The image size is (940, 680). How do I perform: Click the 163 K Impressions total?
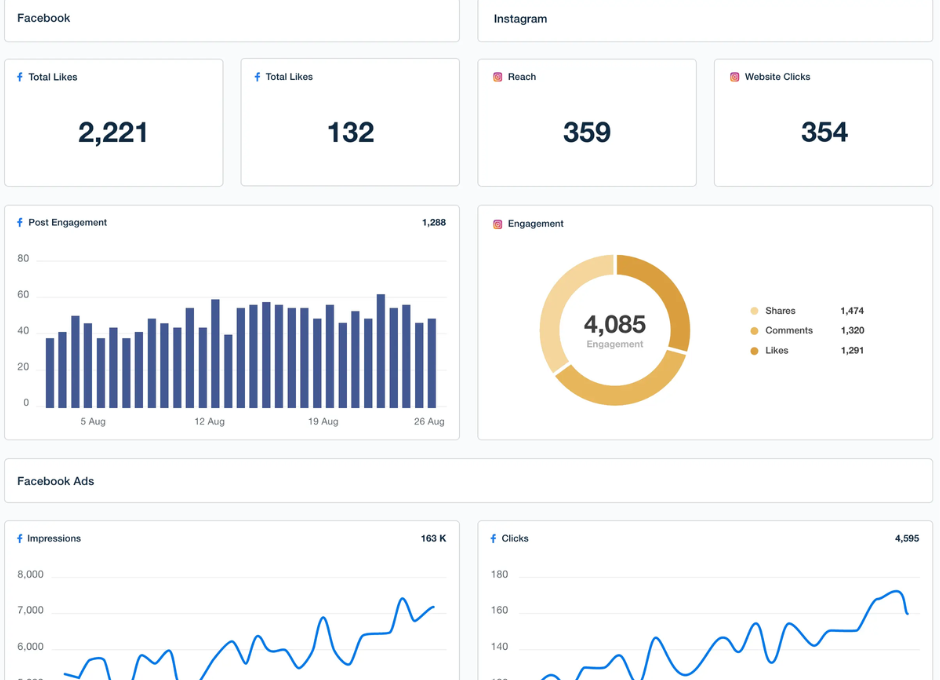click(x=436, y=537)
